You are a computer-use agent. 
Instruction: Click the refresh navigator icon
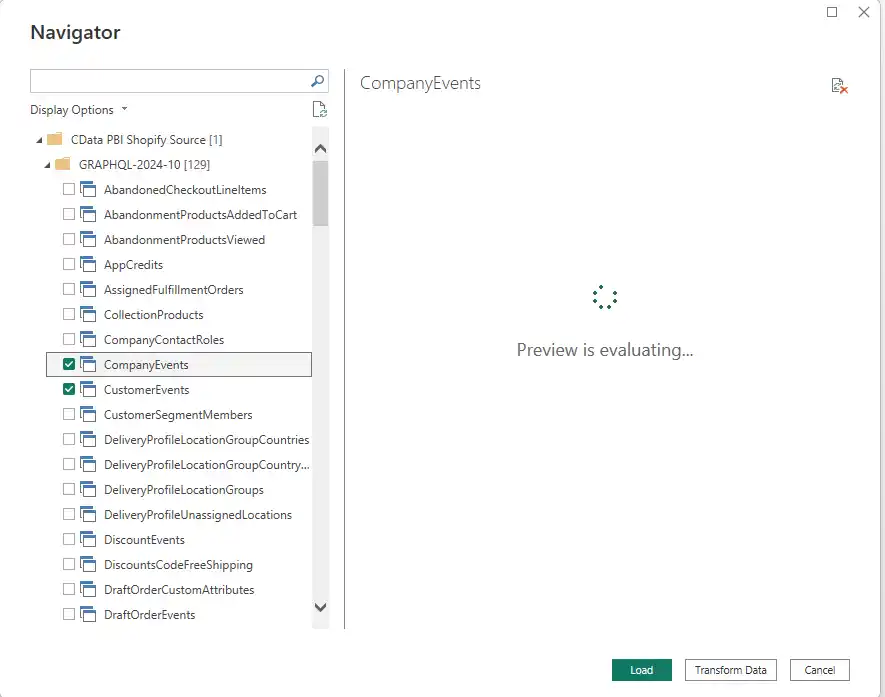(x=319, y=110)
